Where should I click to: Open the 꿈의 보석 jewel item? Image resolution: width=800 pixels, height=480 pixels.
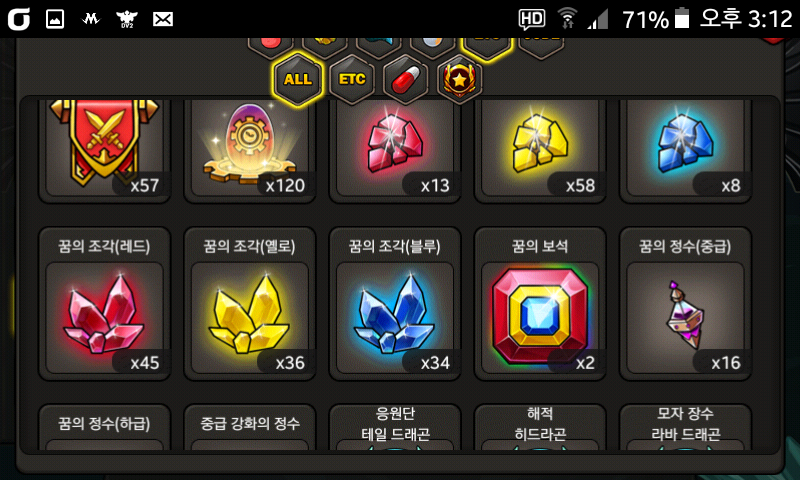[x=540, y=304]
